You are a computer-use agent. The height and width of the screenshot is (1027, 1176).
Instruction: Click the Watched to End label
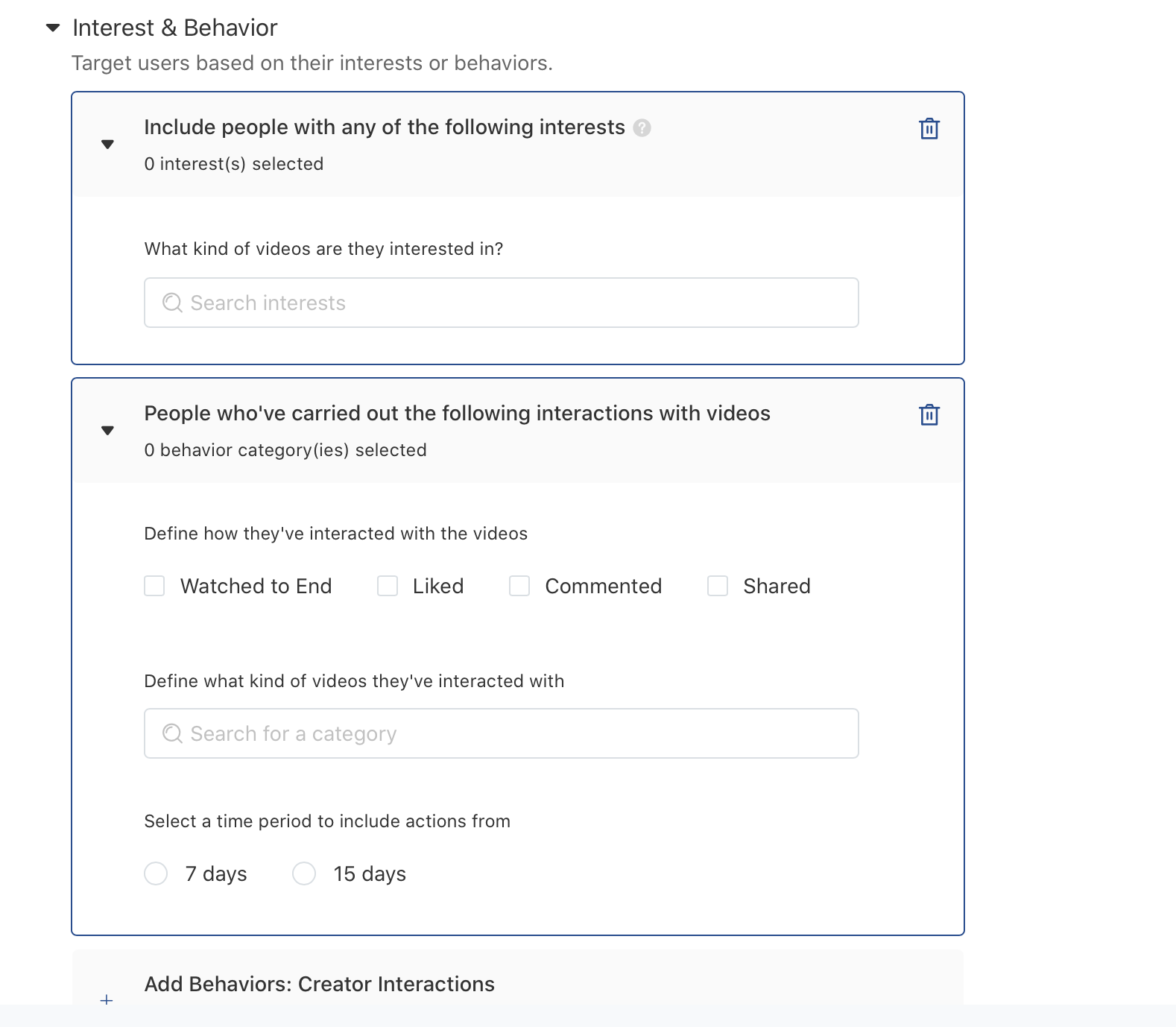point(256,587)
